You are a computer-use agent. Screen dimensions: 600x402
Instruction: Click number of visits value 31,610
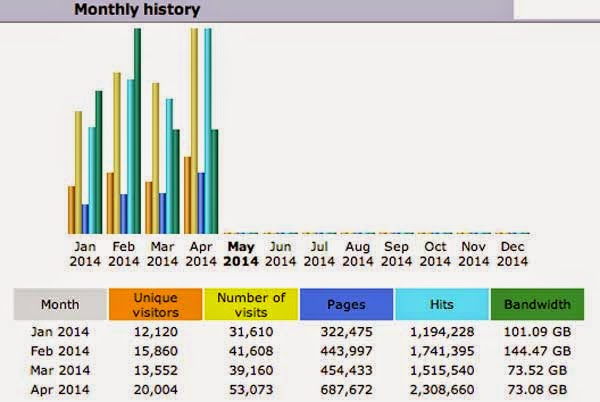[x=251, y=332]
